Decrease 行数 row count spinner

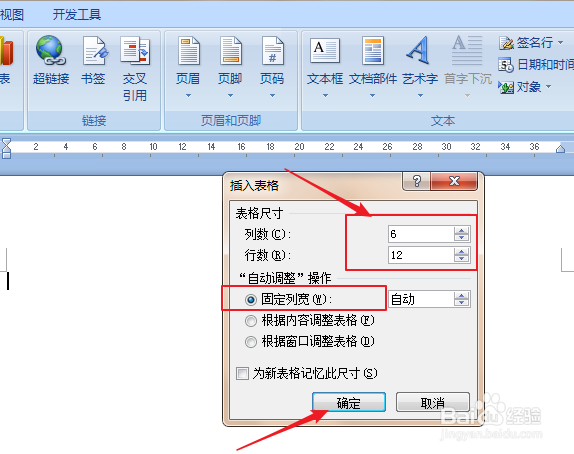pos(461,258)
